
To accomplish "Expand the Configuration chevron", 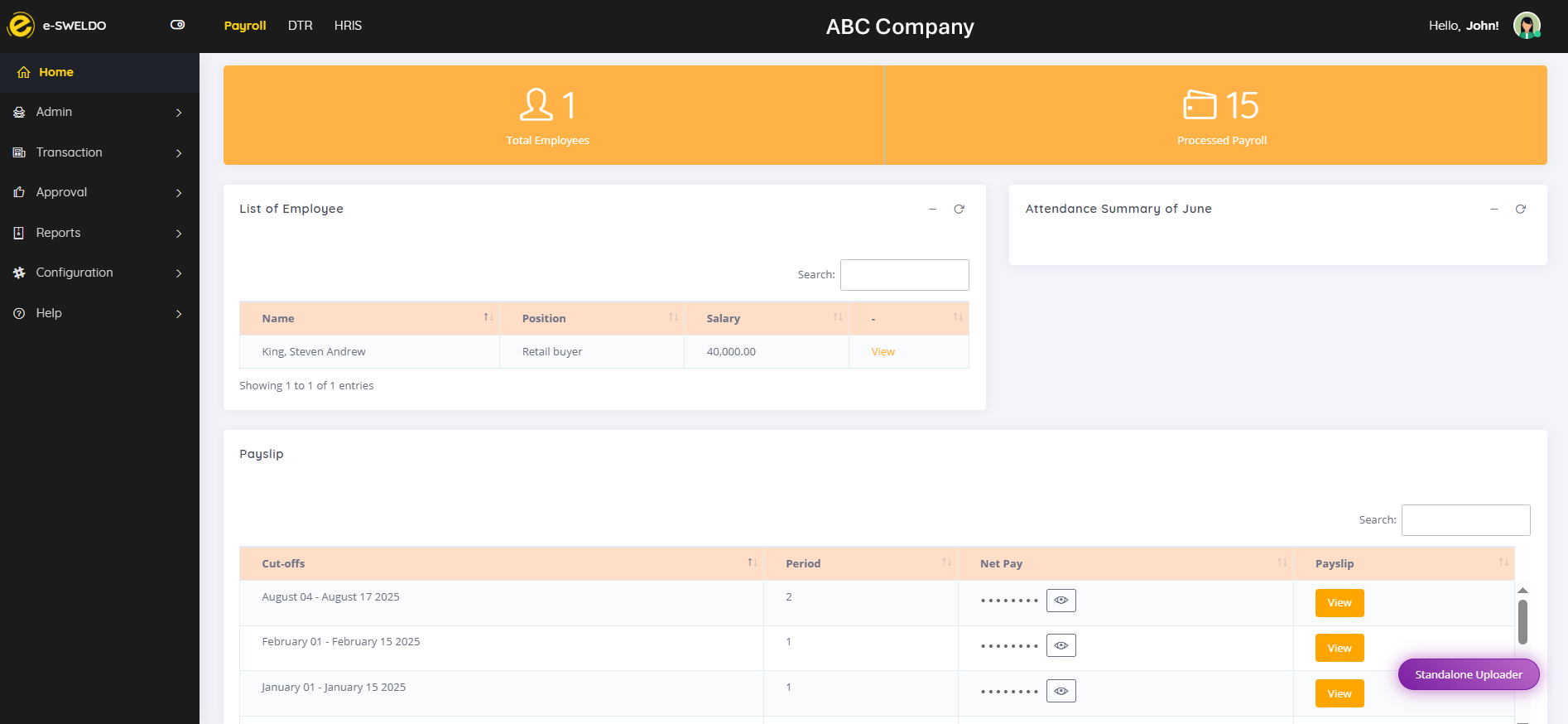I will 179,273.
